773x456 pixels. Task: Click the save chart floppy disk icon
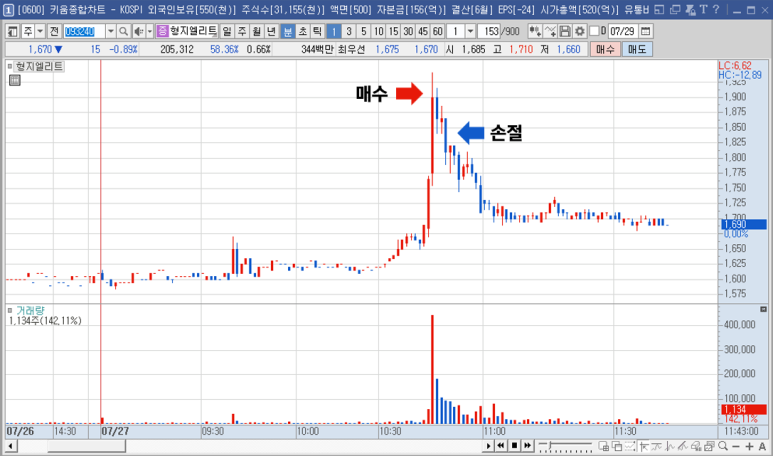point(565,32)
